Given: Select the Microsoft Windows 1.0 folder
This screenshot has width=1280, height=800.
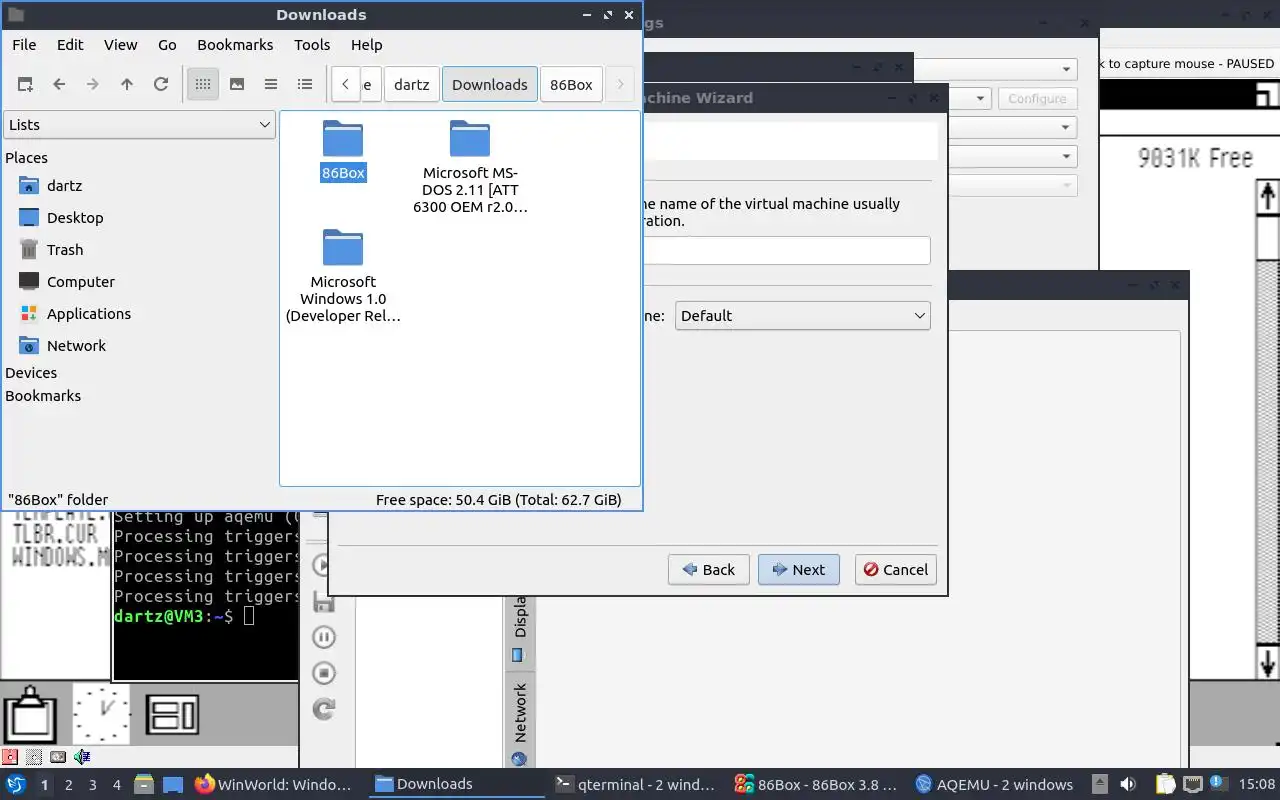Looking at the screenshot, I should (343, 275).
